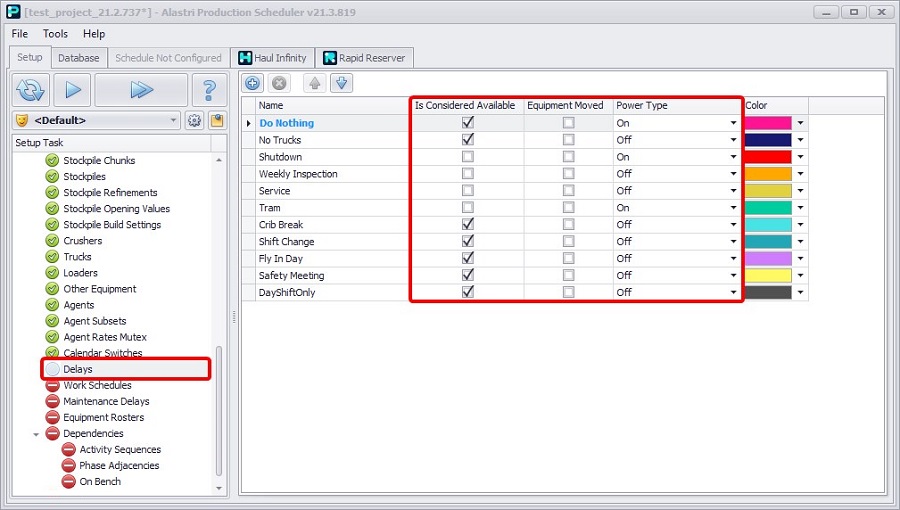The image size is (900, 510).
Task: Click the refresh setup icon
Action: [x=31, y=90]
